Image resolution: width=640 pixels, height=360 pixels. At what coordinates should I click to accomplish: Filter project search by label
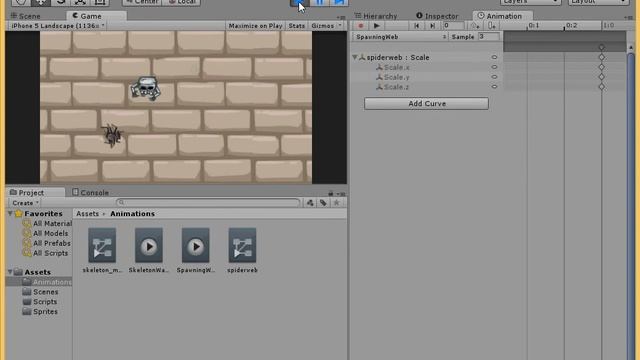[x=323, y=203]
